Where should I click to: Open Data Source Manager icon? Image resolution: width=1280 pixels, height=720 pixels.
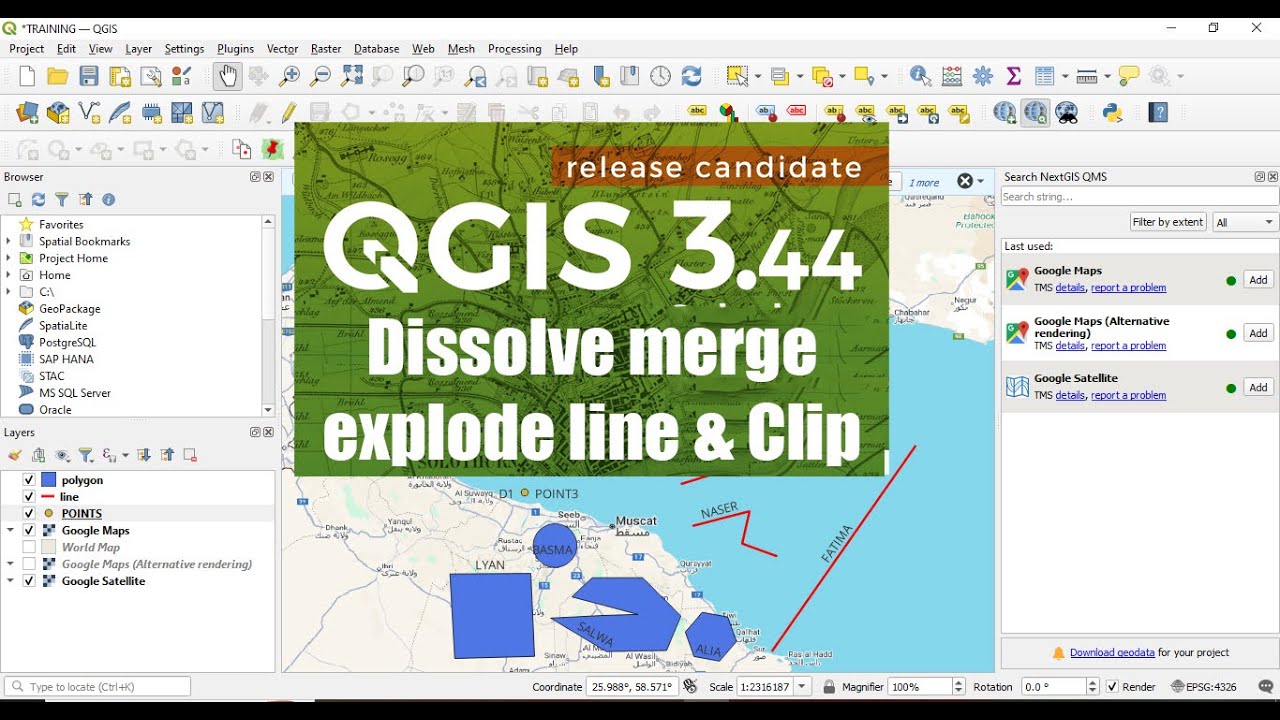[x=27, y=113]
